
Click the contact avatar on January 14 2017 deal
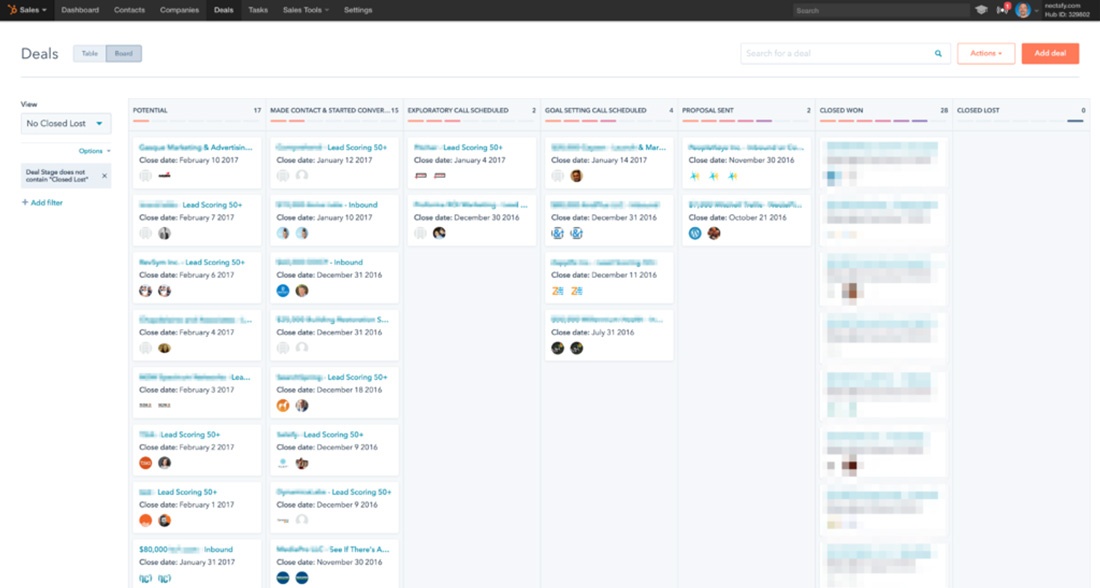point(577,175)
